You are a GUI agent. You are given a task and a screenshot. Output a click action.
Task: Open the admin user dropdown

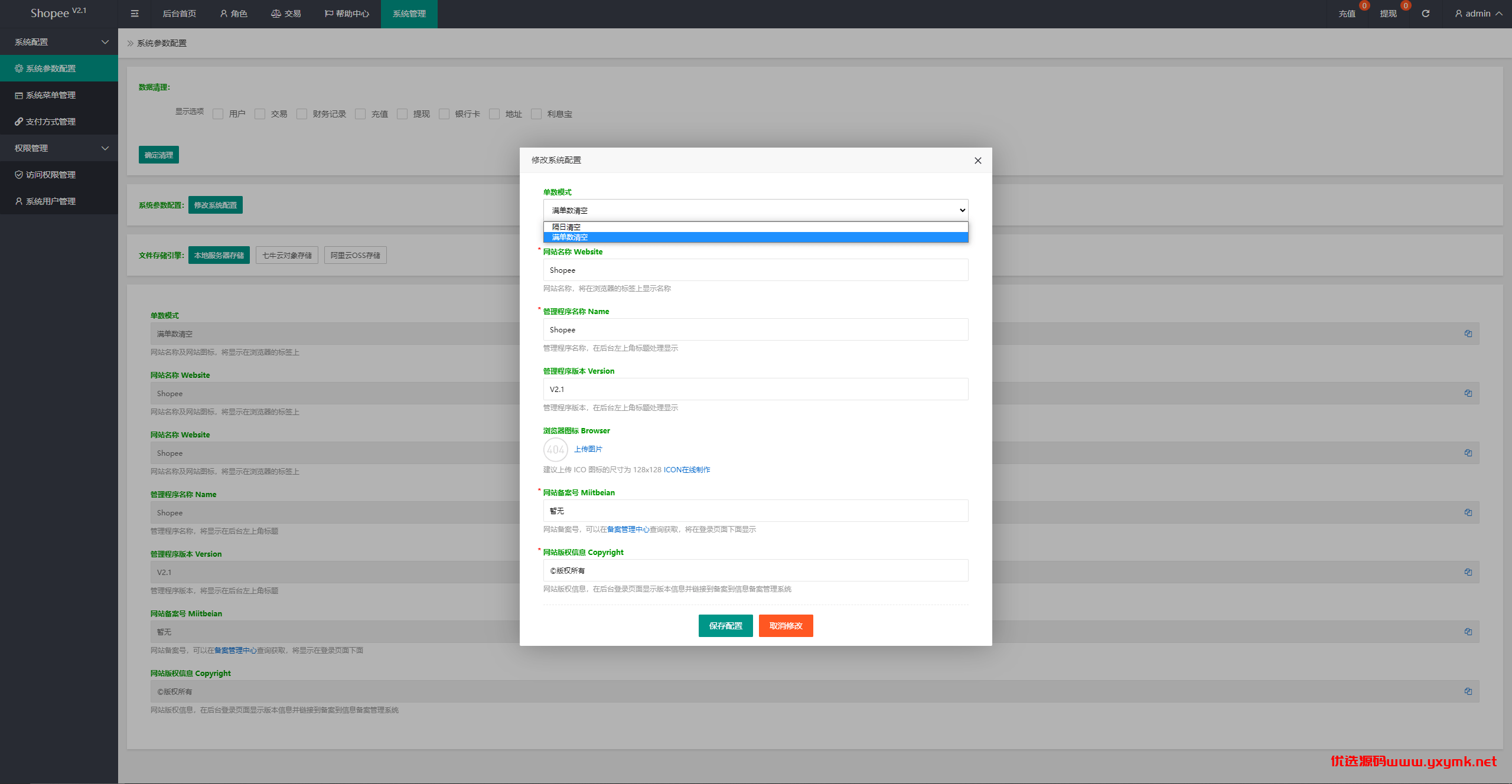click(x=1478, y=14)
